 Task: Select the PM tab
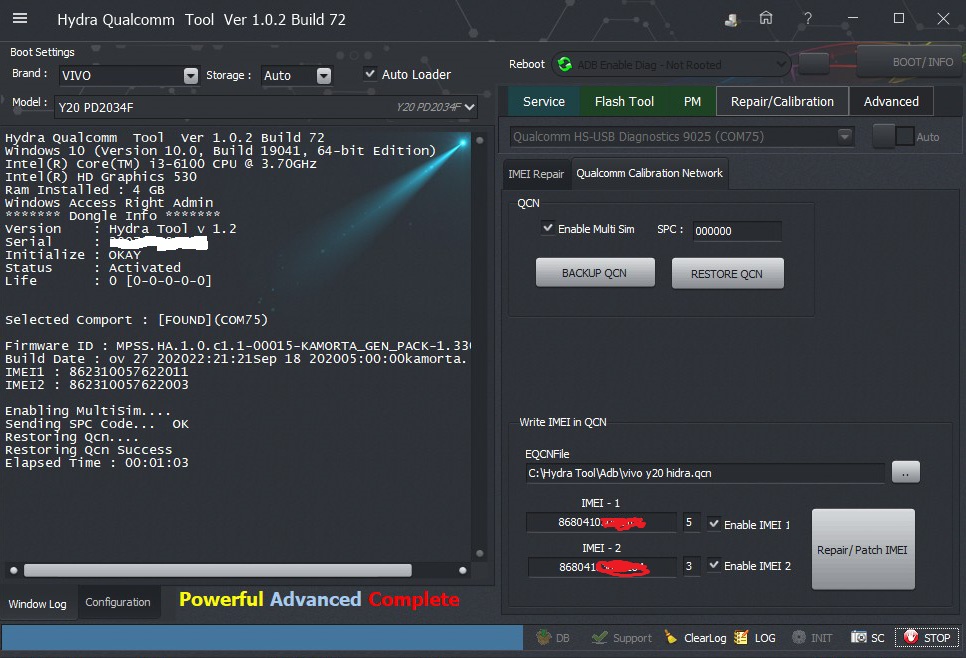click(692, 102)
